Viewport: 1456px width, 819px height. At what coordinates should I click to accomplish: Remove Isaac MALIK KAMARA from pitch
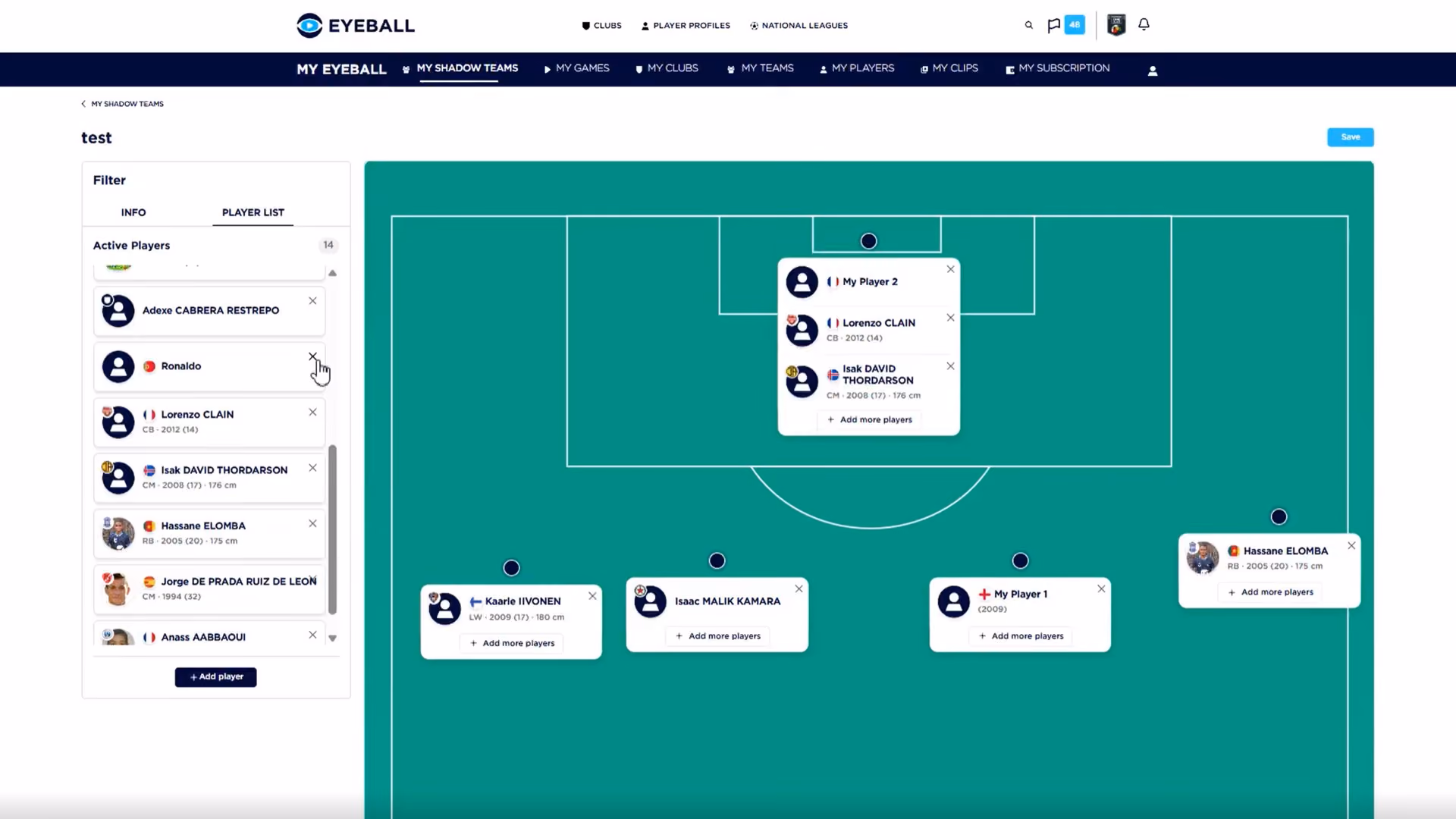point(799,589)
